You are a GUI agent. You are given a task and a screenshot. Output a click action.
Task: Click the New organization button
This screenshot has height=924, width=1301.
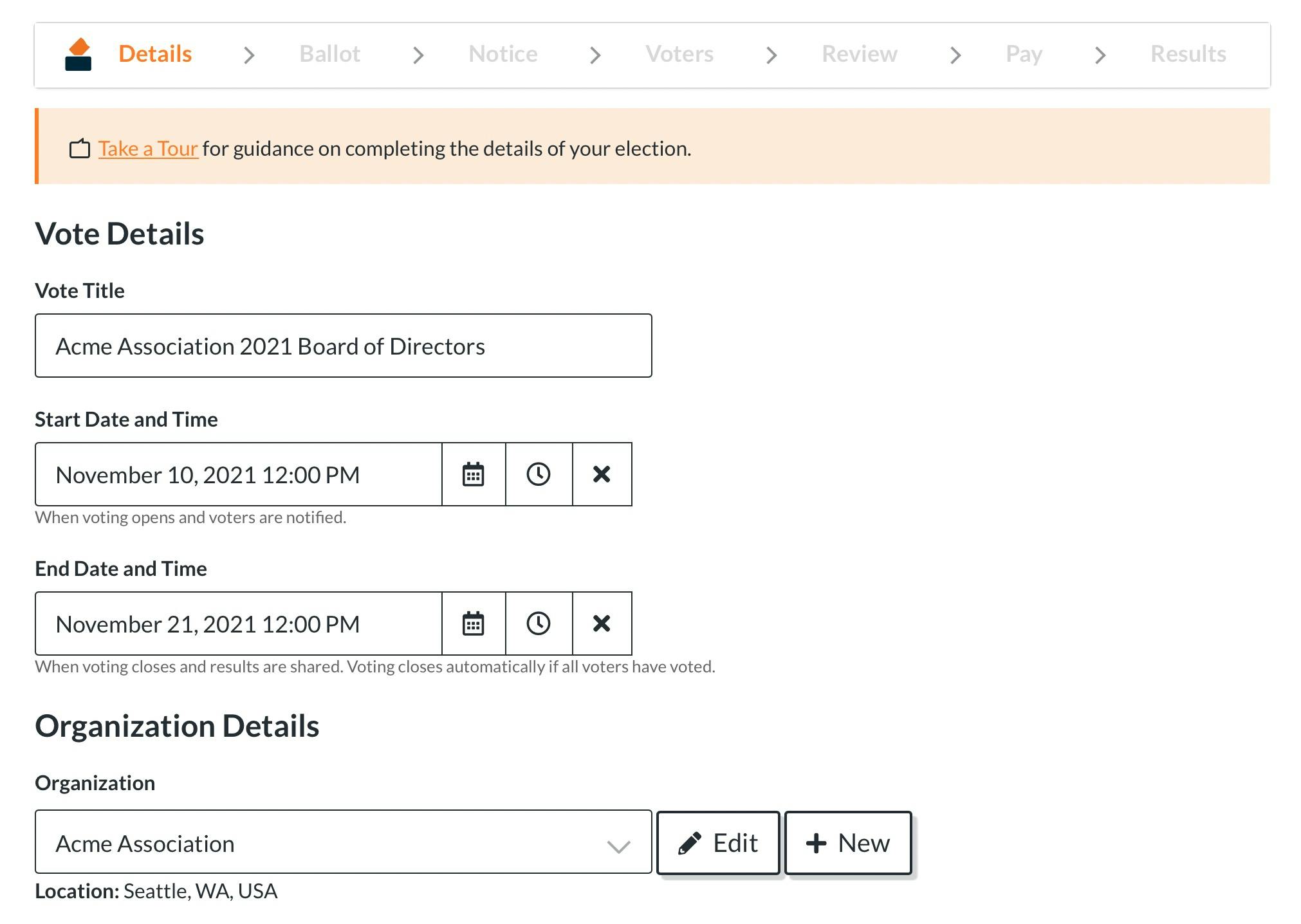[847, 842]
